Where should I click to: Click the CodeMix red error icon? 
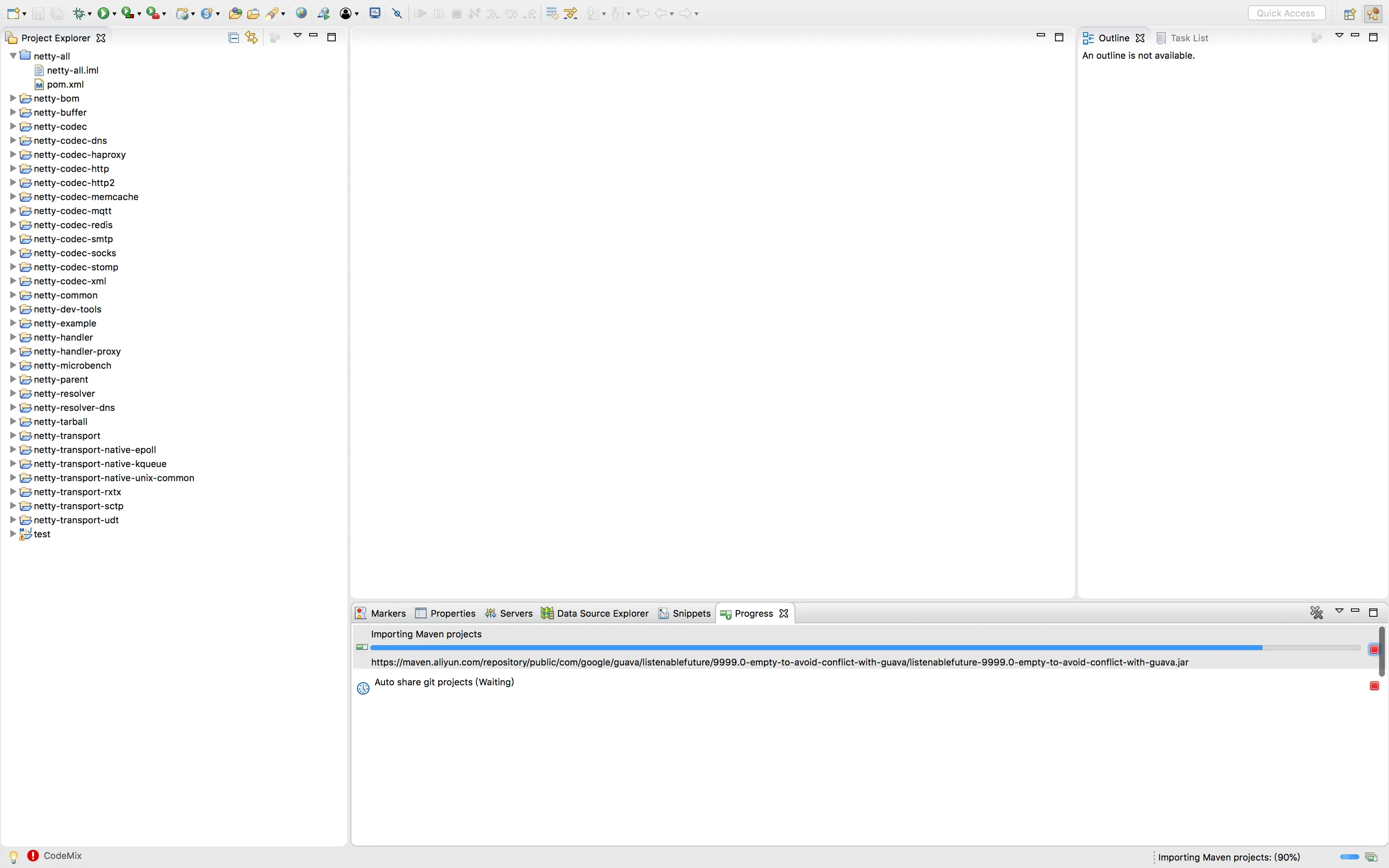(x=33, y=855)
